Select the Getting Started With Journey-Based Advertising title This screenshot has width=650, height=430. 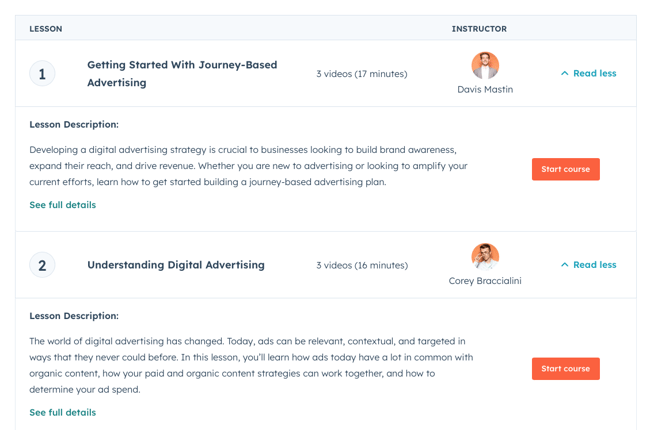click(182, 74)
